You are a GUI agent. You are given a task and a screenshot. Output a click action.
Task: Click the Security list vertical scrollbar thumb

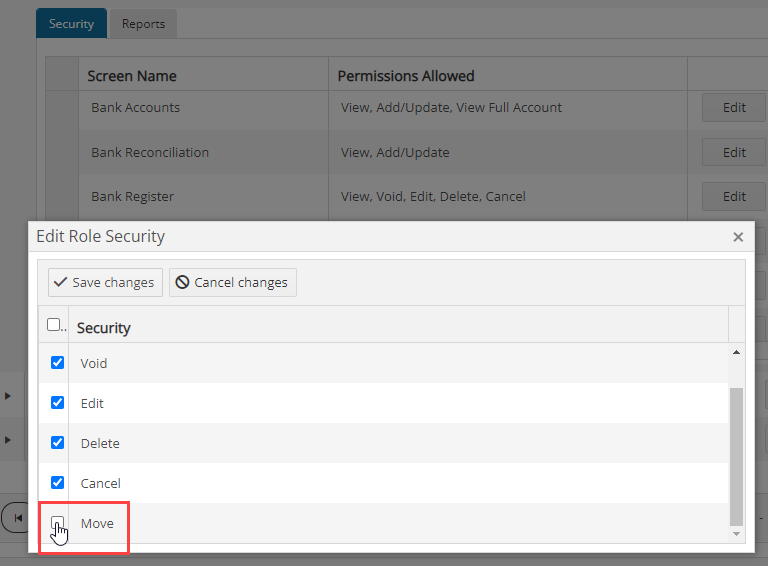click(736, 456)
